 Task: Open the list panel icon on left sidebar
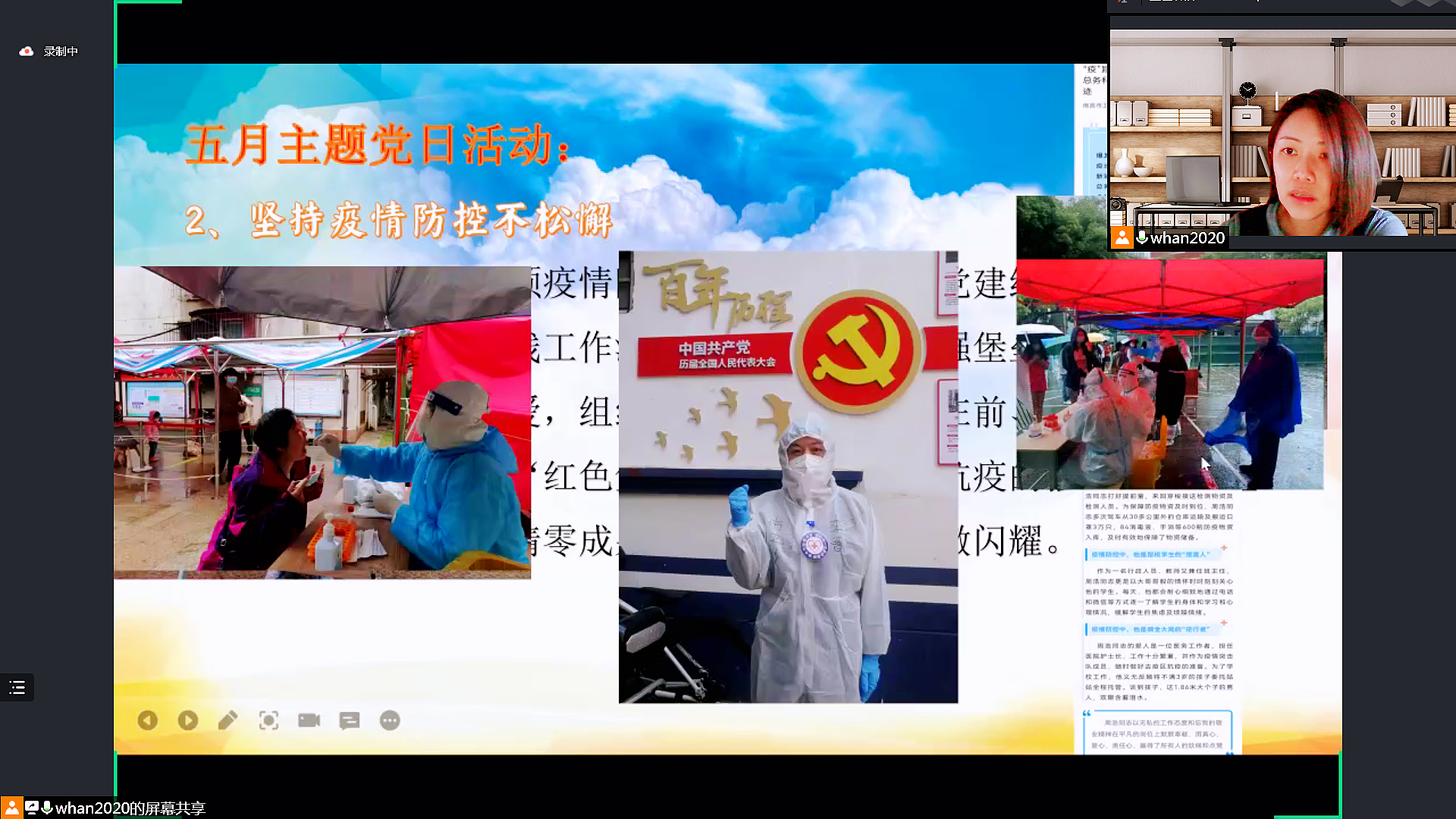pos(17,688)
